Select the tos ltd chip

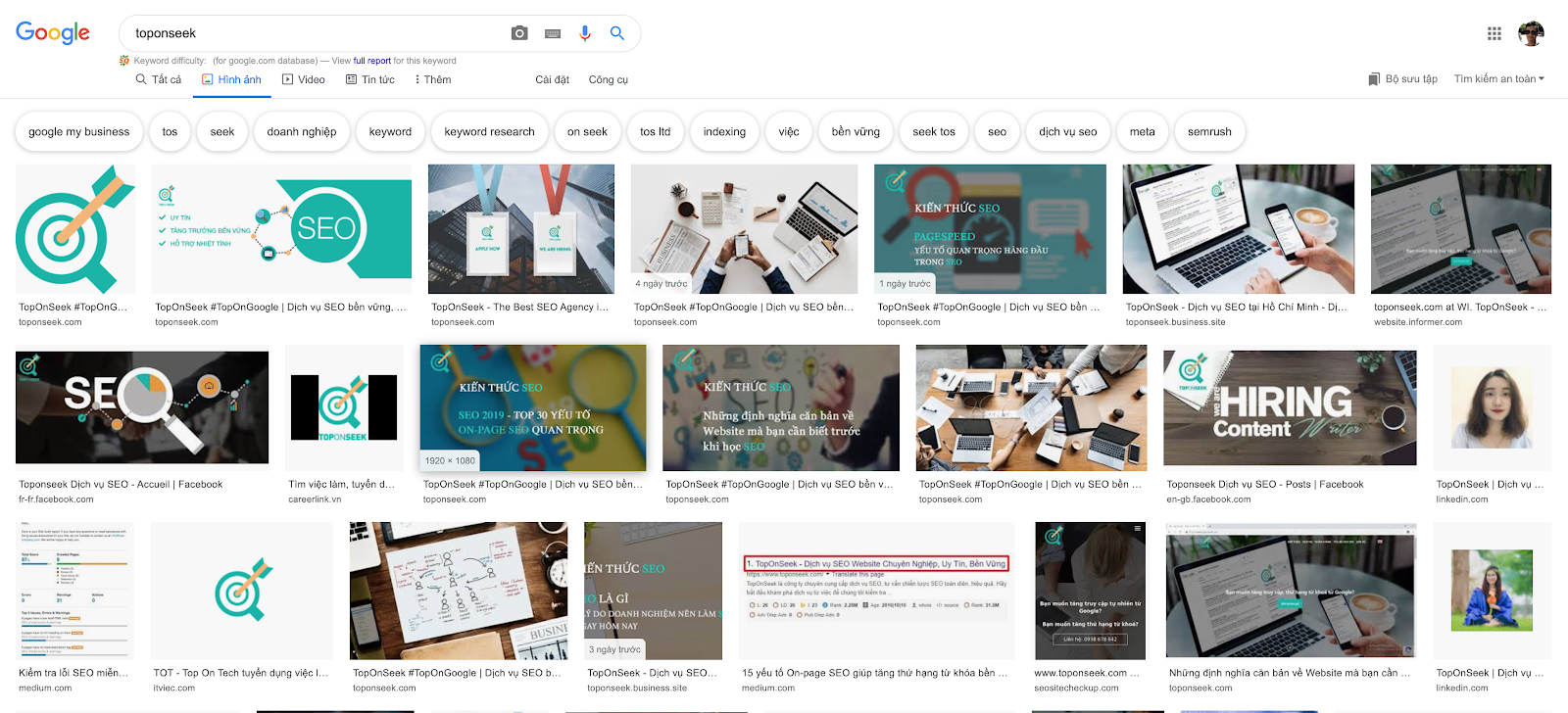[x=656, y=131]
